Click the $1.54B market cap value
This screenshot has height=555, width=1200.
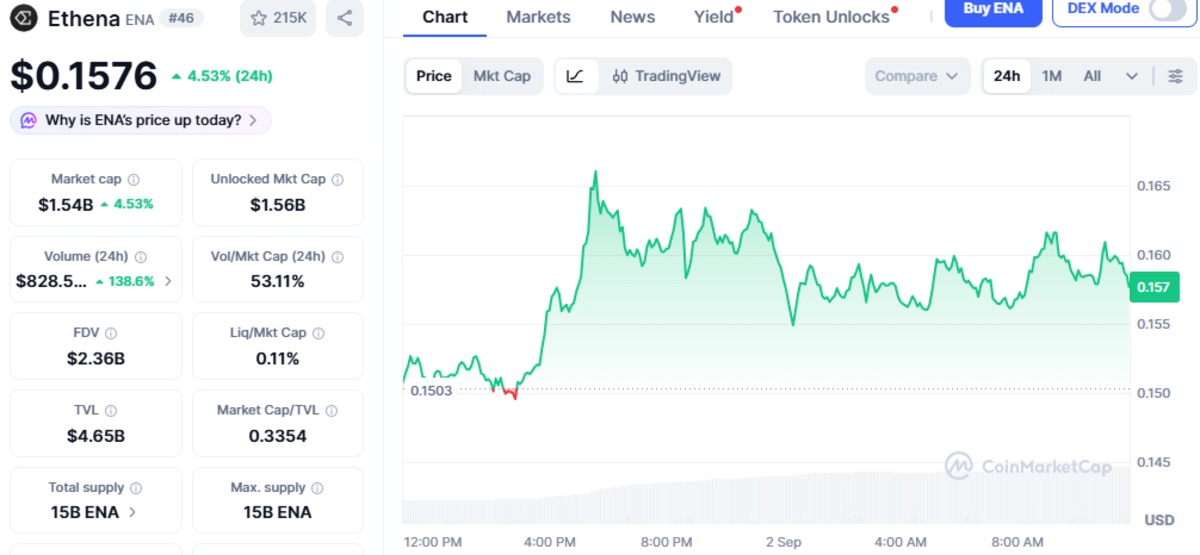(x=66, y=204)
